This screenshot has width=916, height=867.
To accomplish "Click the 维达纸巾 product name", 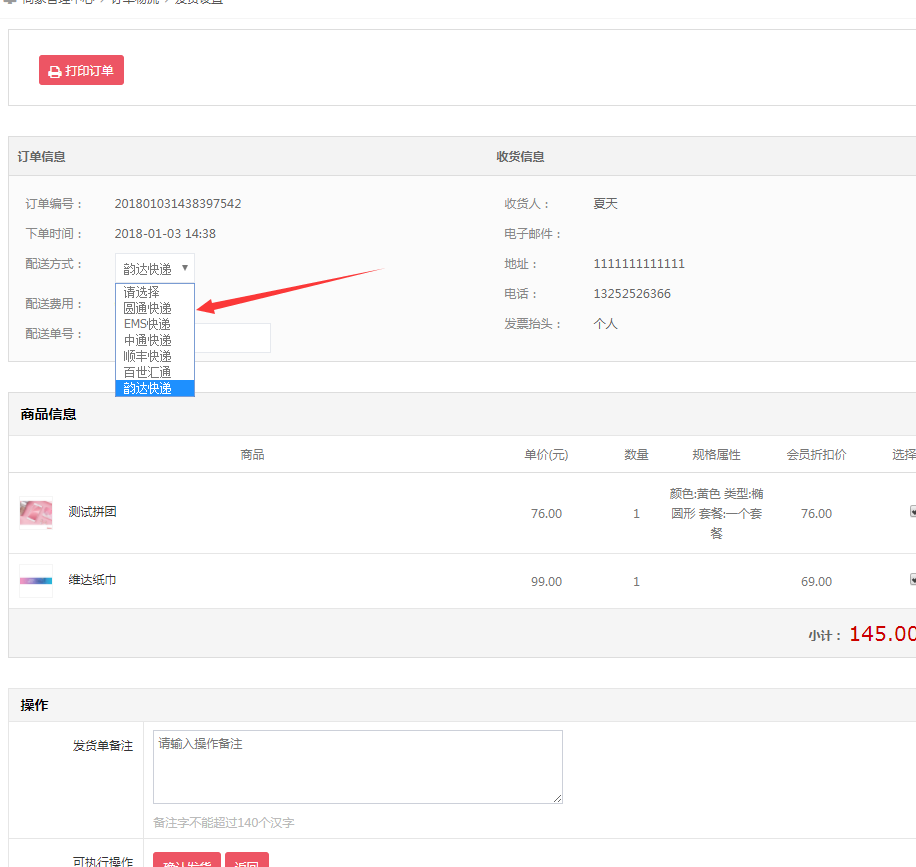I will click(92, 580).
